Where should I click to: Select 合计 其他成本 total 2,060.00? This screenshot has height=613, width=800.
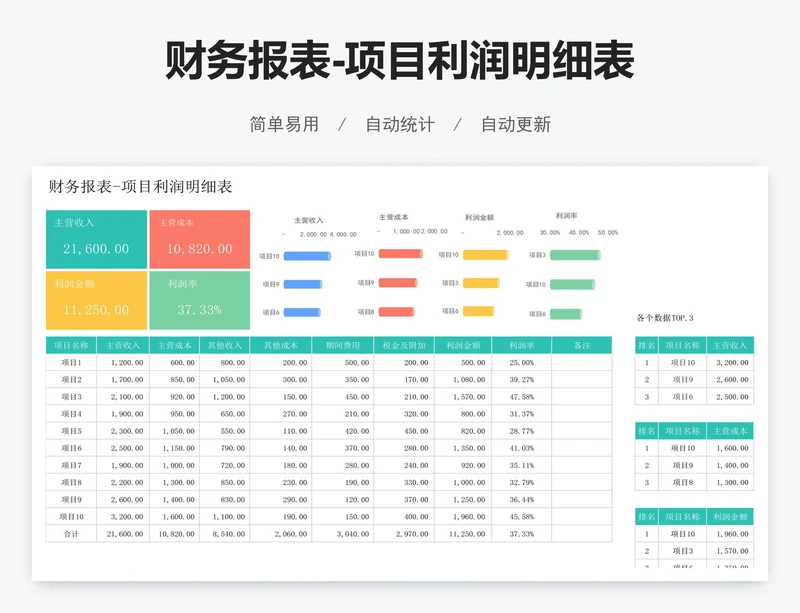click(281, 534)
